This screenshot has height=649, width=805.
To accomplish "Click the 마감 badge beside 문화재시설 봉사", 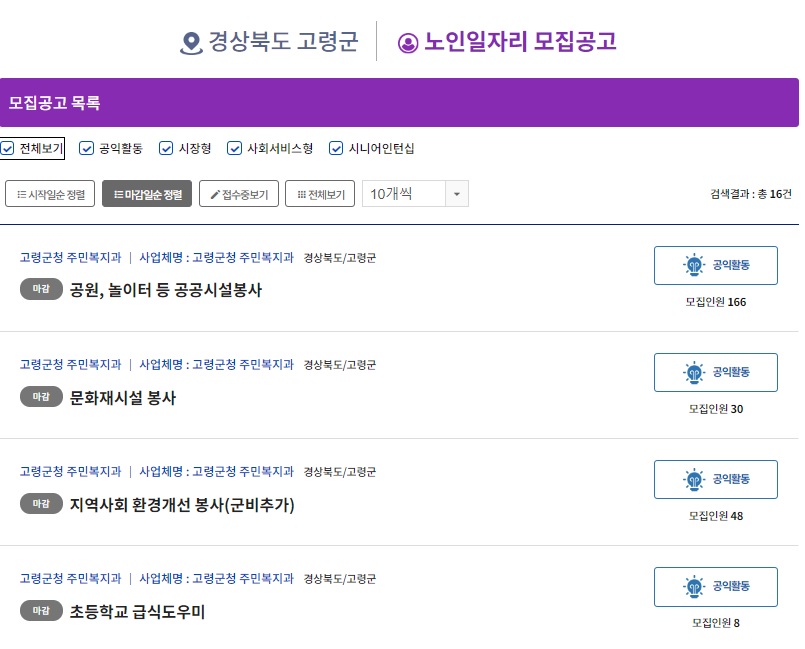I will [41, 397].
